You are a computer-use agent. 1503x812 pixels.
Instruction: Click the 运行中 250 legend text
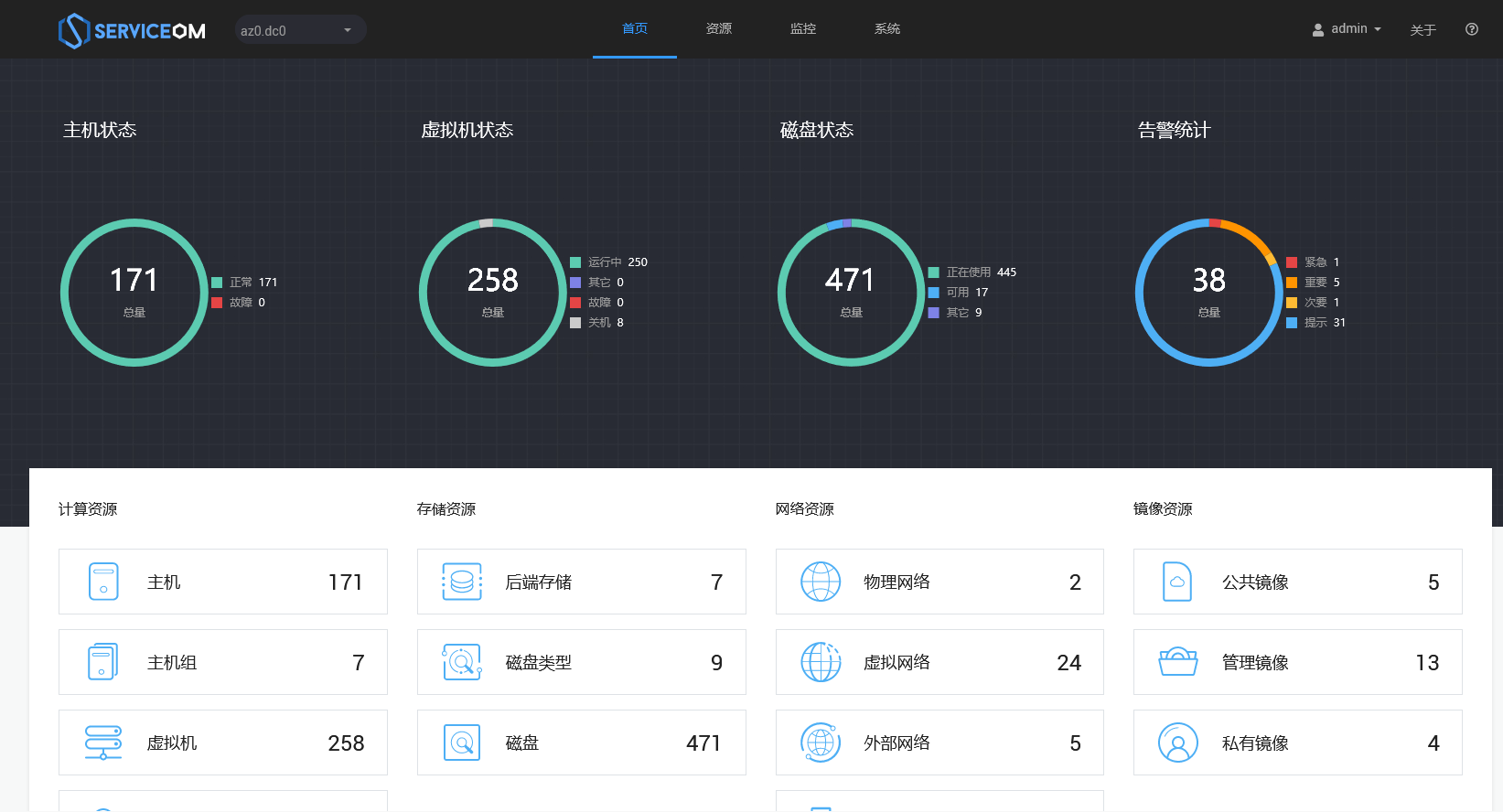click(617, 262)
